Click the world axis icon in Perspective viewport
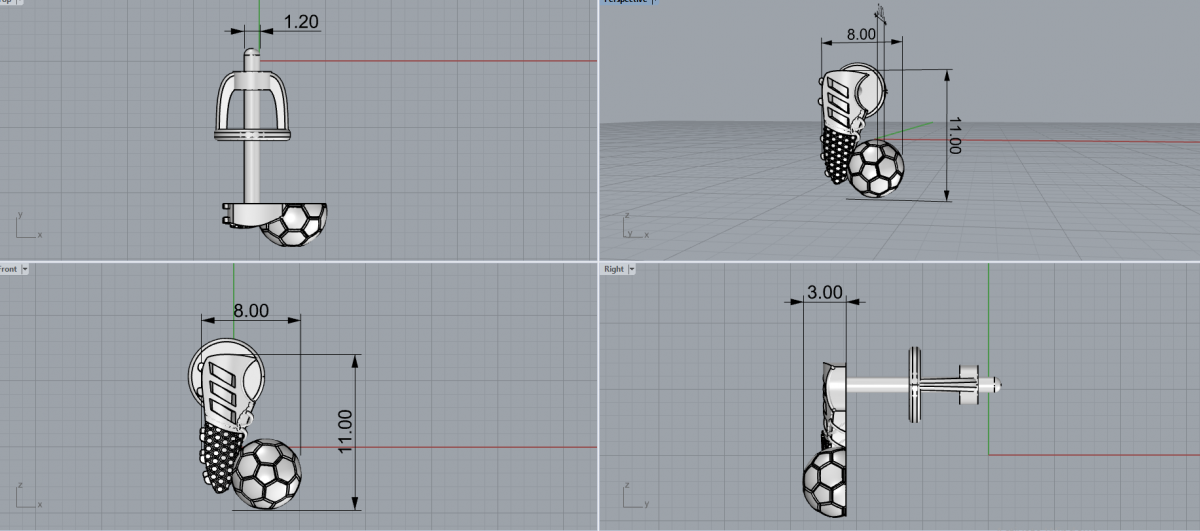The width and height of the screenshot is (1200, 531). (635, 226)
